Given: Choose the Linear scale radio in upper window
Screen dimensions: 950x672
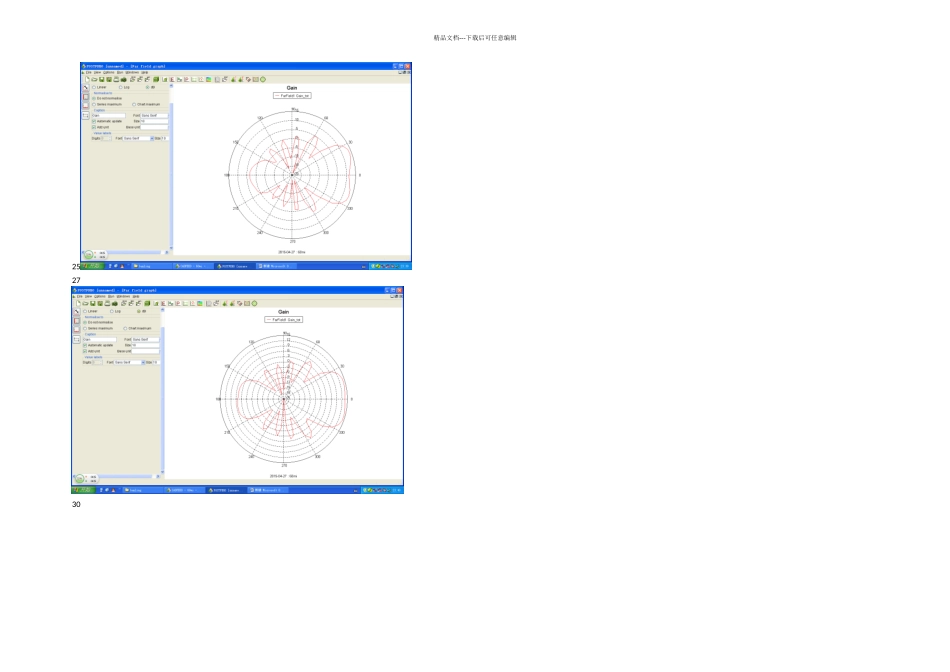Looking at the screenshot, I should coord(94,87).
